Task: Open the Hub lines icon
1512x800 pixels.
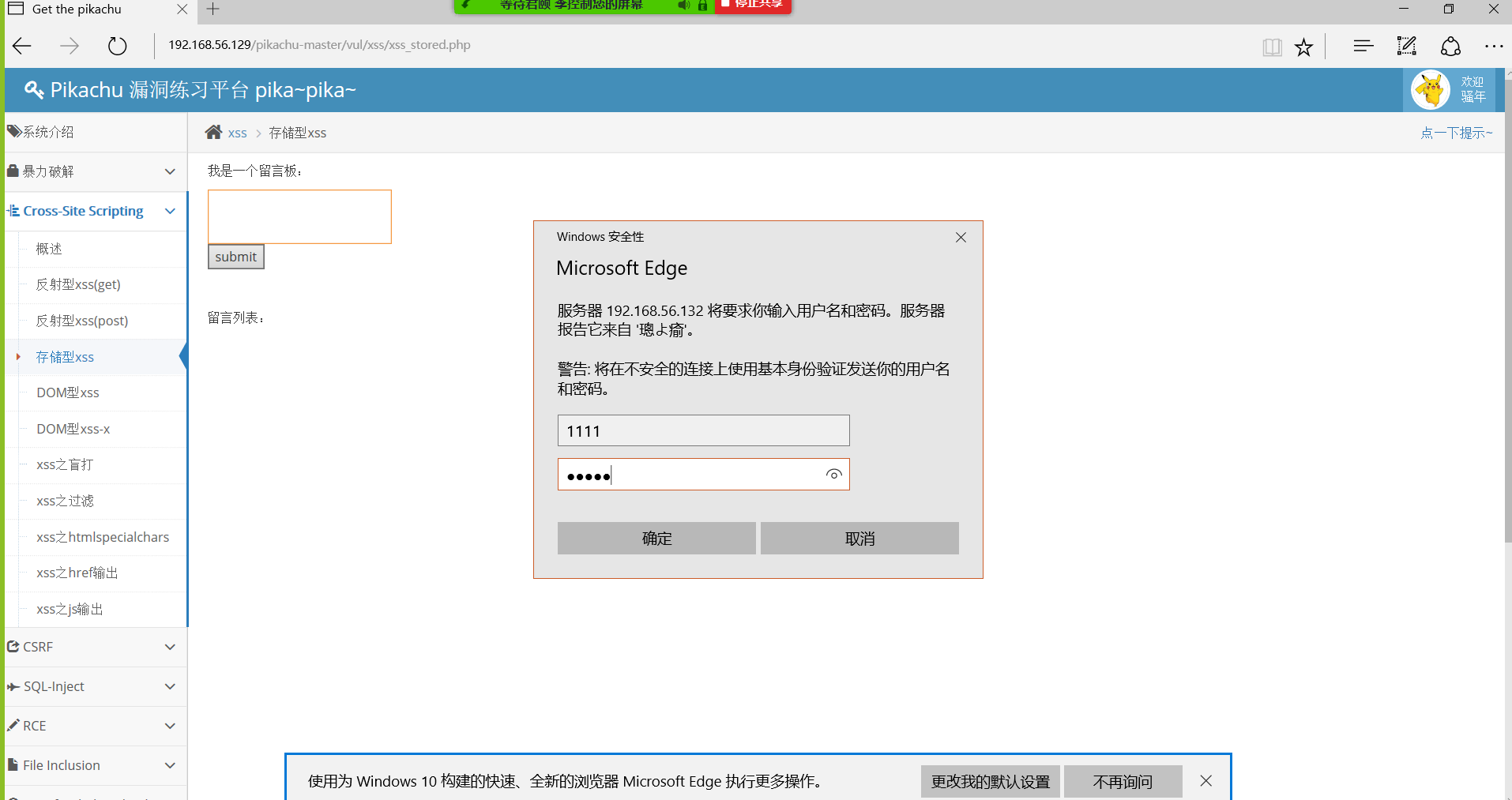Action: 1363,47
